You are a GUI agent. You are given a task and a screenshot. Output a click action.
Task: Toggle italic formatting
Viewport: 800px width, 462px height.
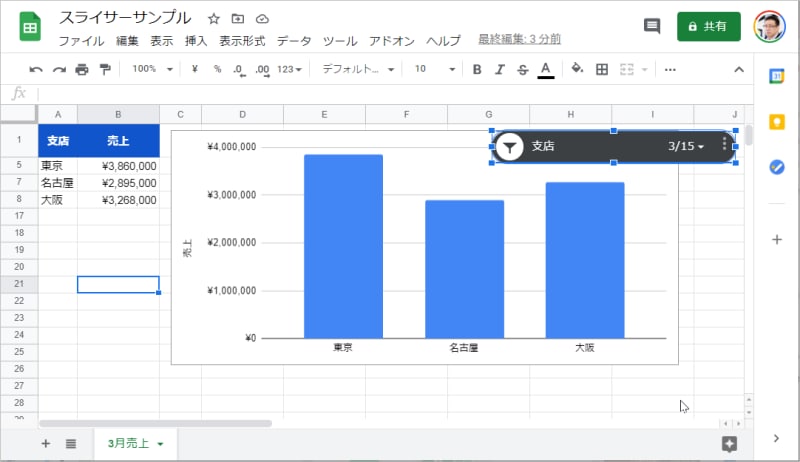499,69
